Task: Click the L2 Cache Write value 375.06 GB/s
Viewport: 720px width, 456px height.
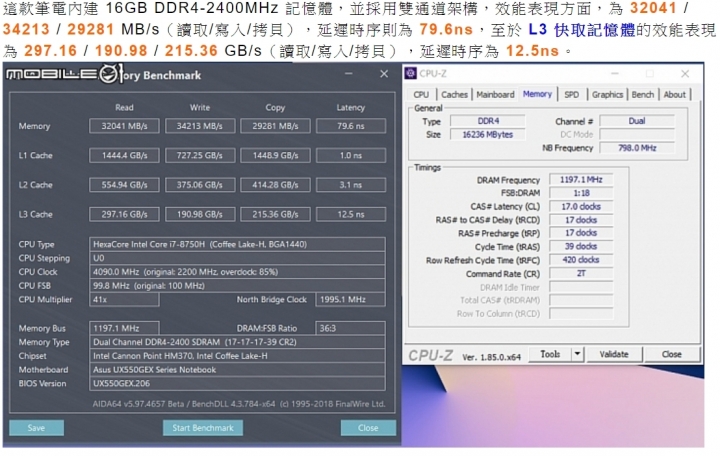Action: point(200,185)
